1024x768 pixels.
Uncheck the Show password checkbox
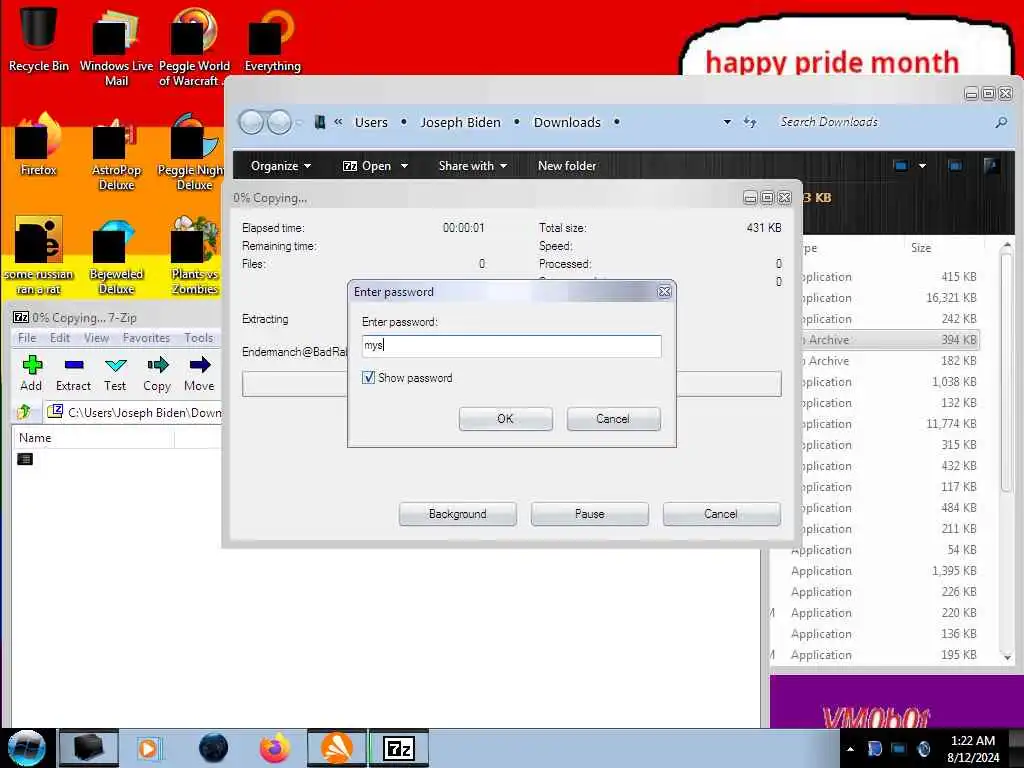368,377
